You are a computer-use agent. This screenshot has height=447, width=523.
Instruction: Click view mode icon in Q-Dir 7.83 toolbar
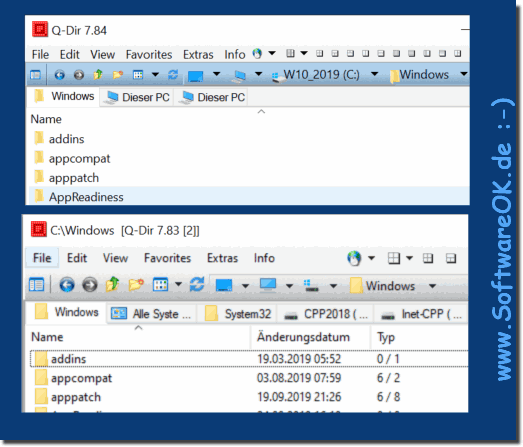[160, 285]
